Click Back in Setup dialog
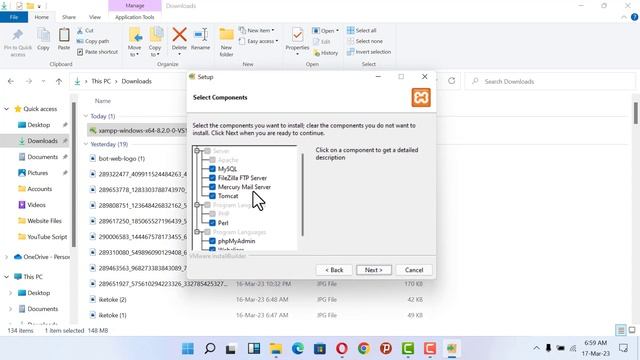 [334, 270]
